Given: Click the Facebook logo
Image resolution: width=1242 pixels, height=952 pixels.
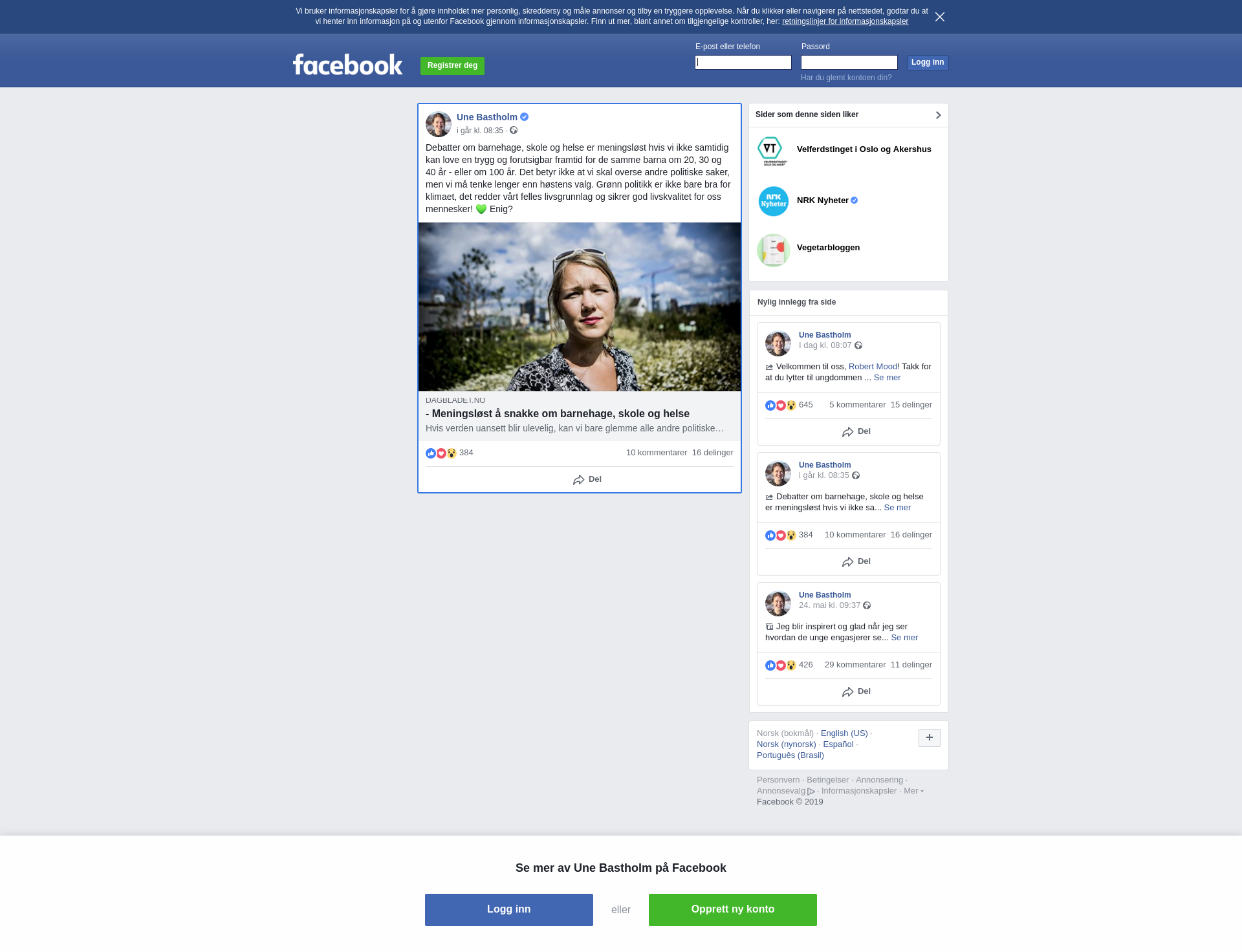Looking at the screenshot, I should pyautogui.click(x=347, y=65).
